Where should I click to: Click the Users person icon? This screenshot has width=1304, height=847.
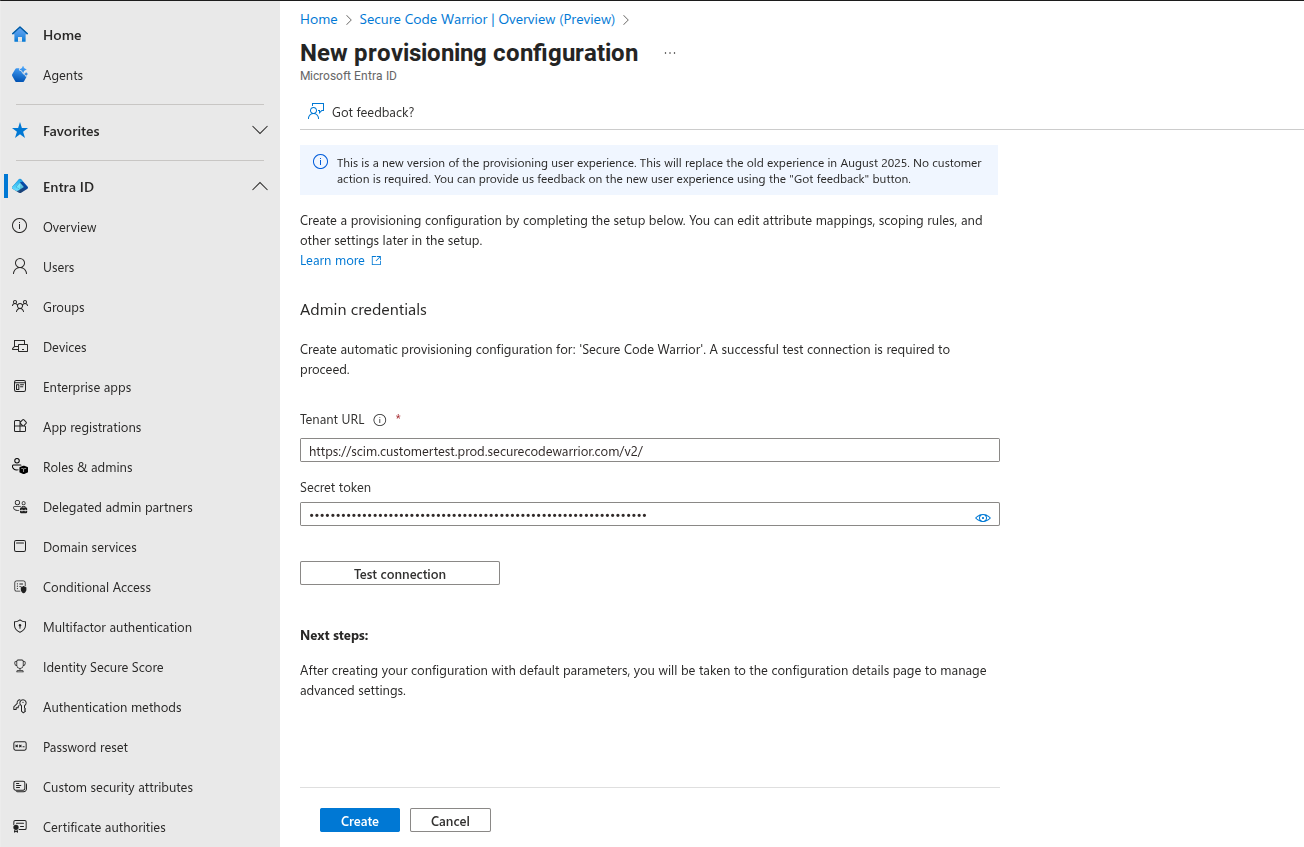click(x=20, y=267)
